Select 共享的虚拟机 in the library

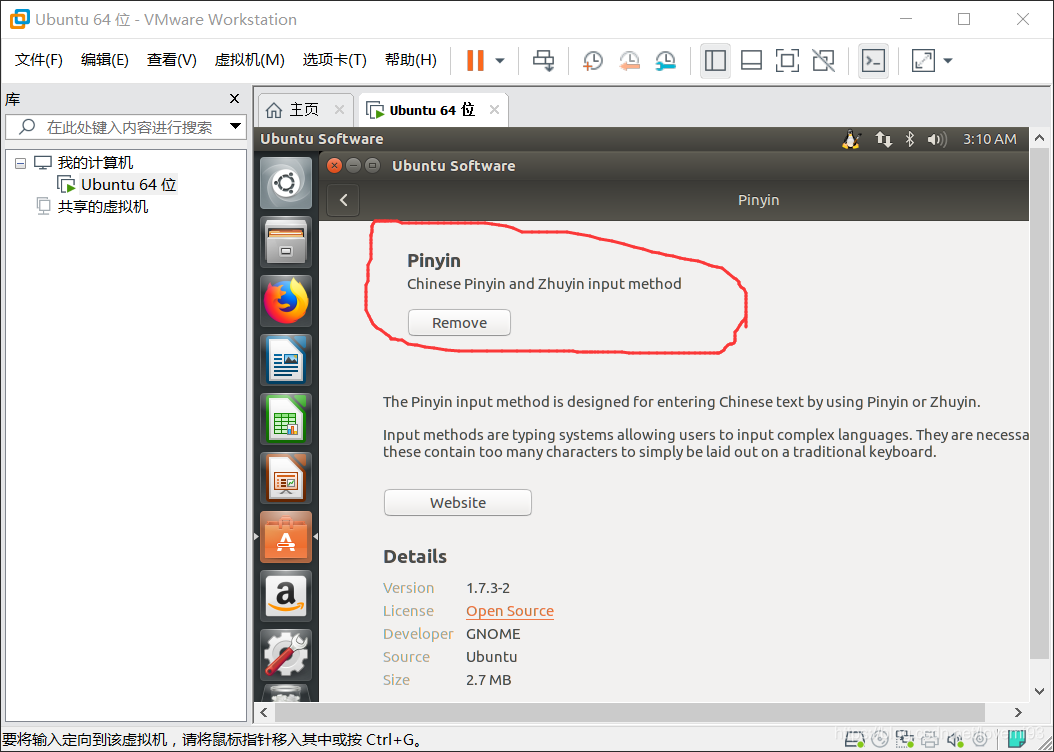tap(103, 206)
